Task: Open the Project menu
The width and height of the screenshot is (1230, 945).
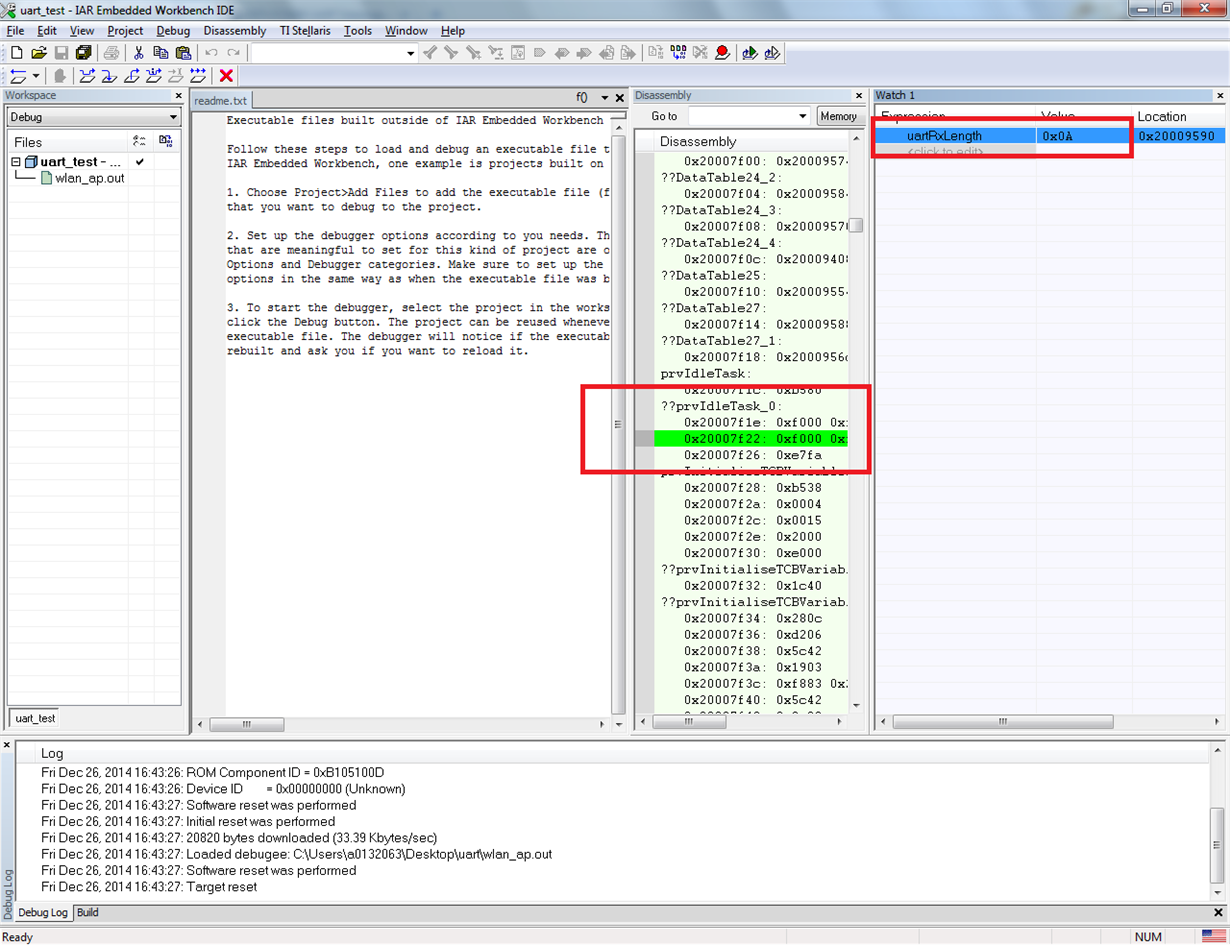Action: tap(125, 31)
